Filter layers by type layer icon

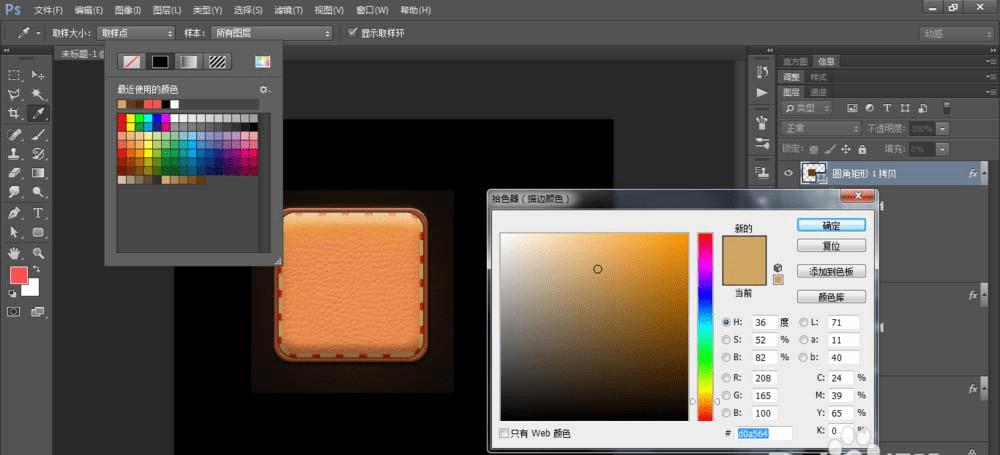click(x=887, y=108)
